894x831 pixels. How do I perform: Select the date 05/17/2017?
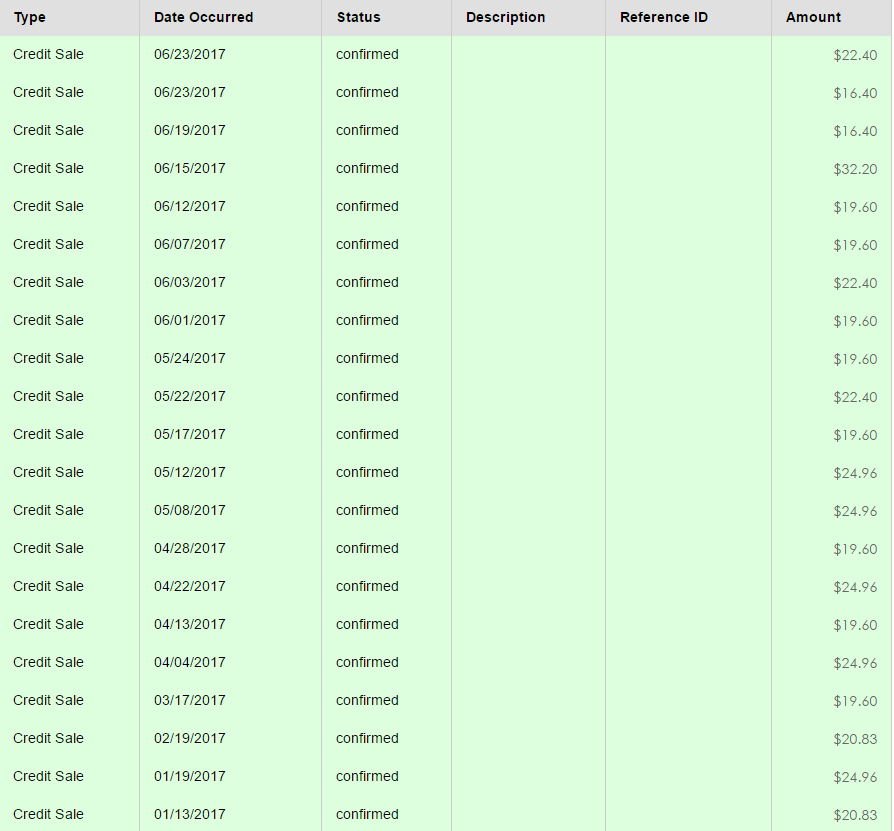click(190, 434)
